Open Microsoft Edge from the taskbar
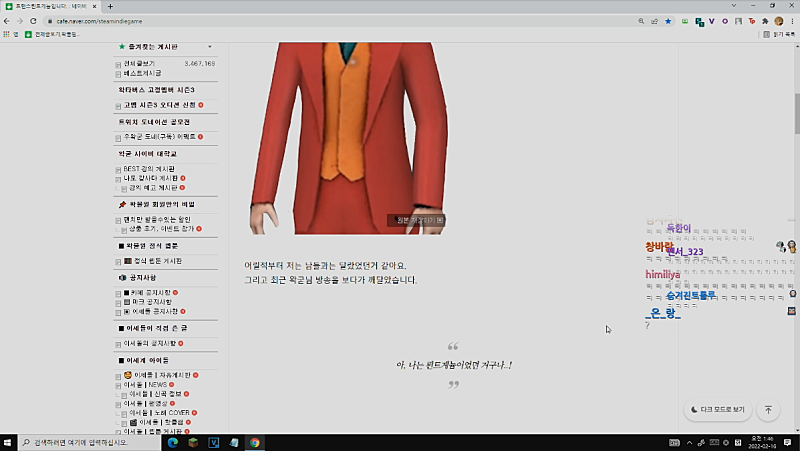Viewport: 800px width, 451px height. point(172,442)
